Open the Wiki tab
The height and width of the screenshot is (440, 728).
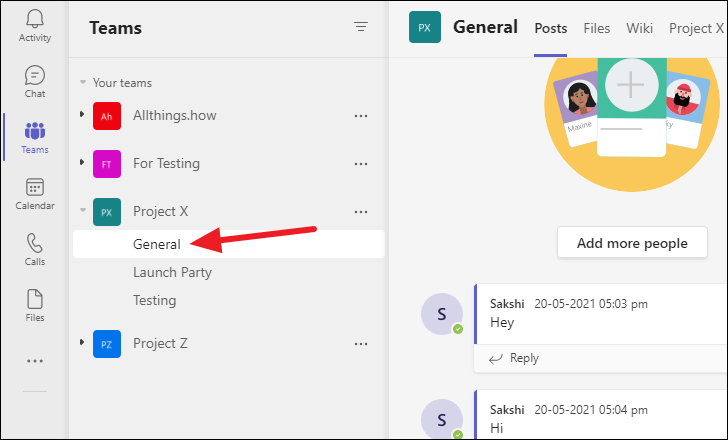tap(639, 28)
